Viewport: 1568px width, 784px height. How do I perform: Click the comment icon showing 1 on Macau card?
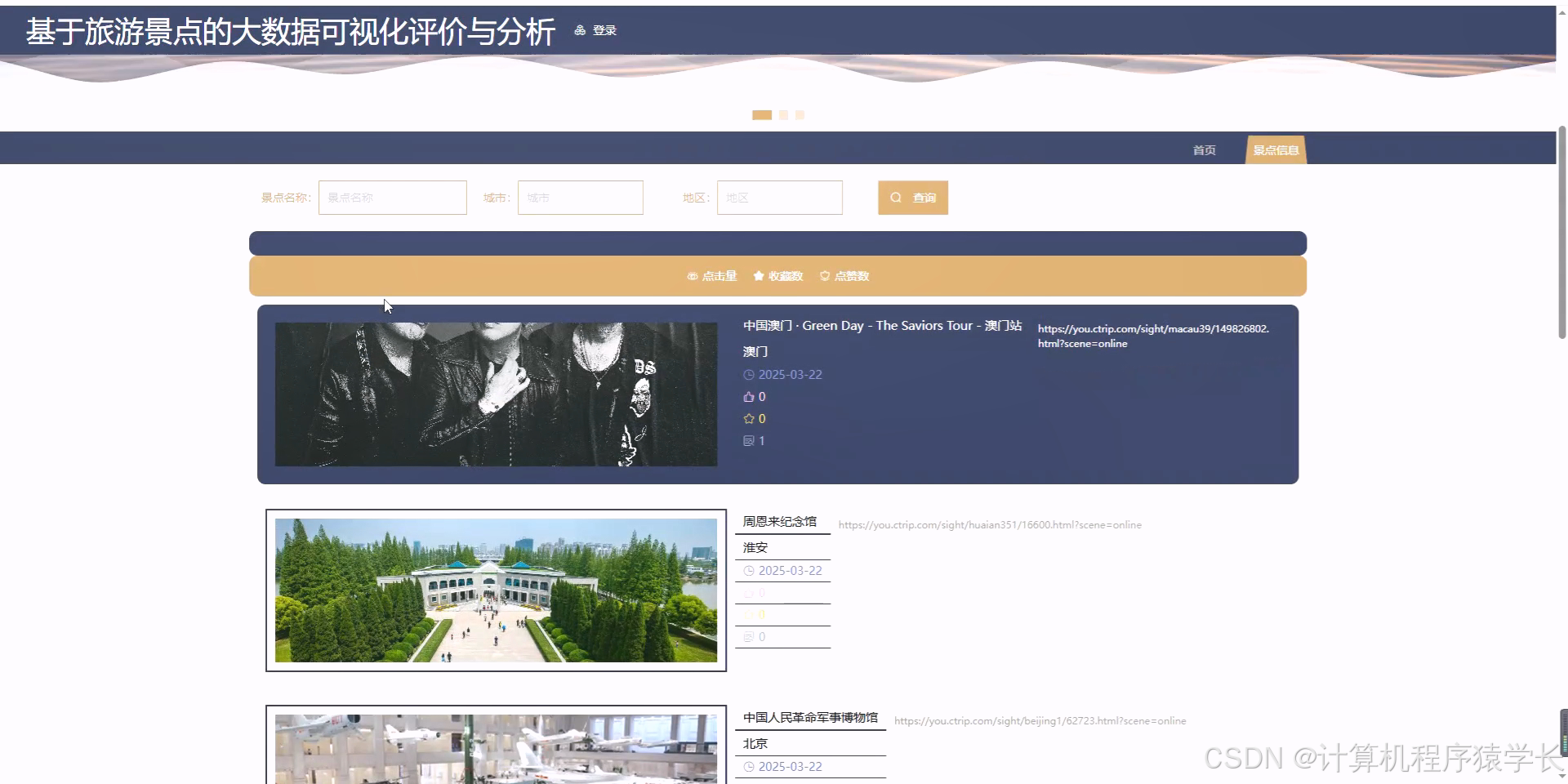pyautogui.click(x=749, y=440)
